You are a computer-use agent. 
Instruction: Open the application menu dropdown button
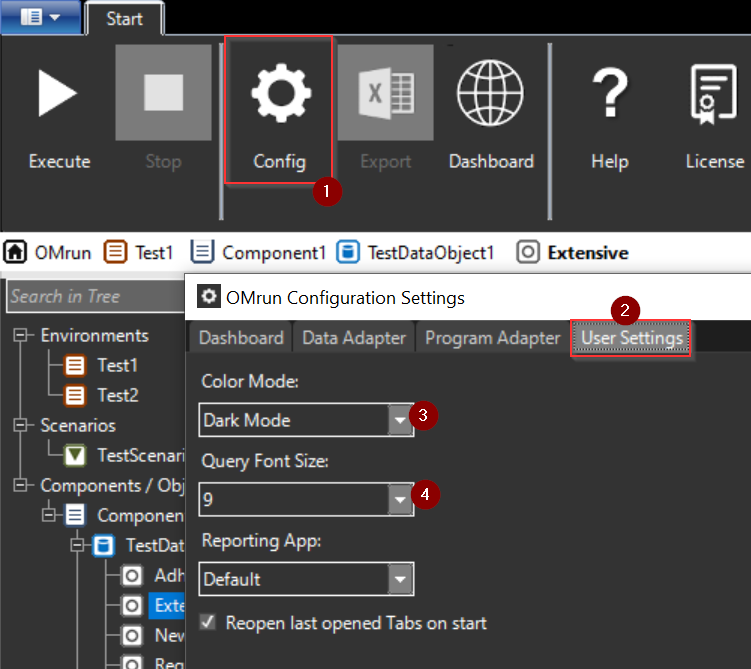tap(40, 17)
